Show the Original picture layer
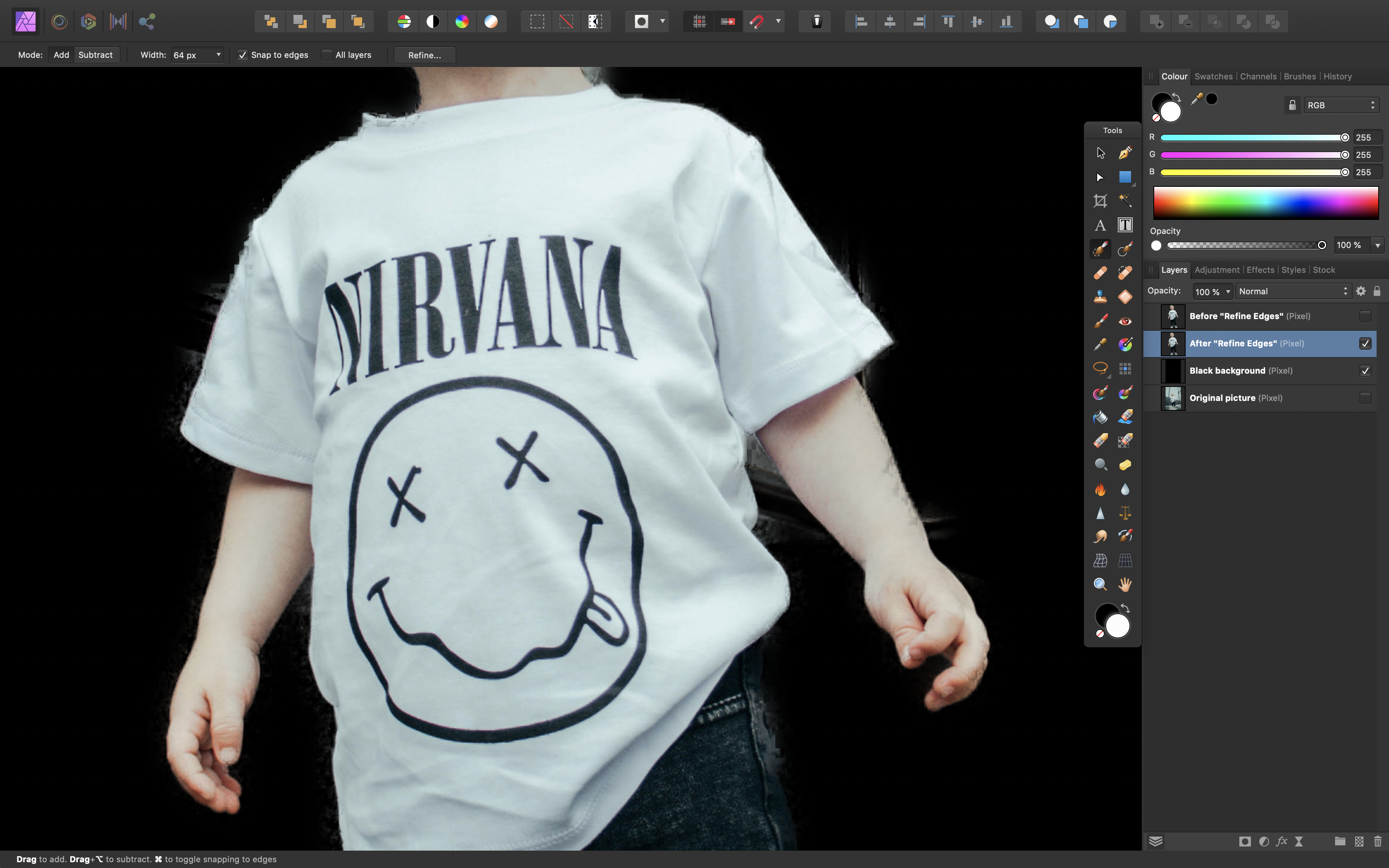1389x868 pixels. coord(1365,398)
